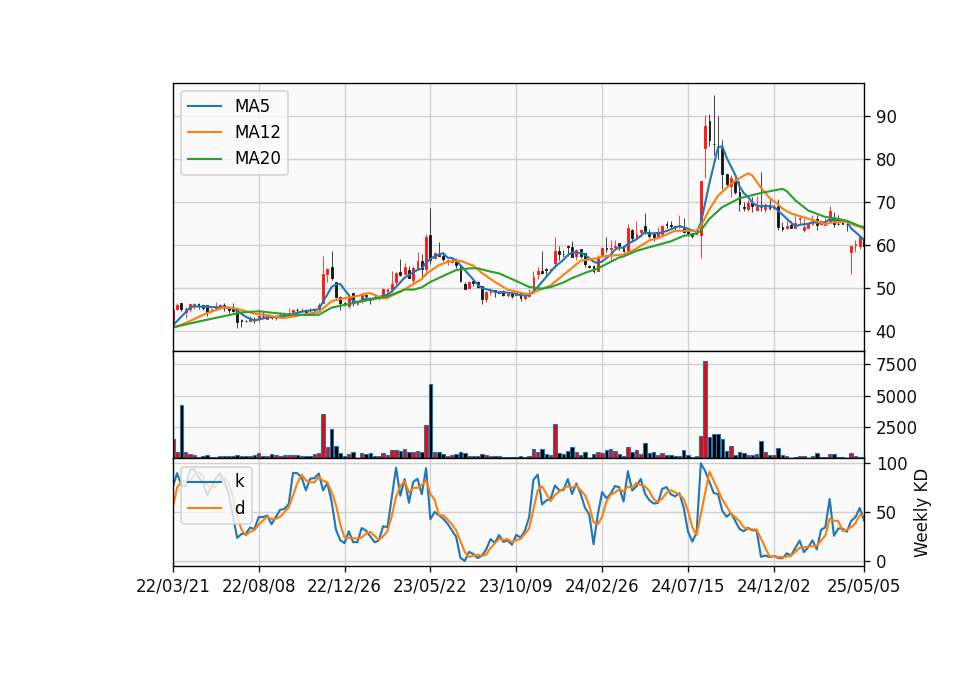The width and height of the screenshot is (960, 690).
Task: Click the 80 price axis tick
Action: [x=887, y=160]
